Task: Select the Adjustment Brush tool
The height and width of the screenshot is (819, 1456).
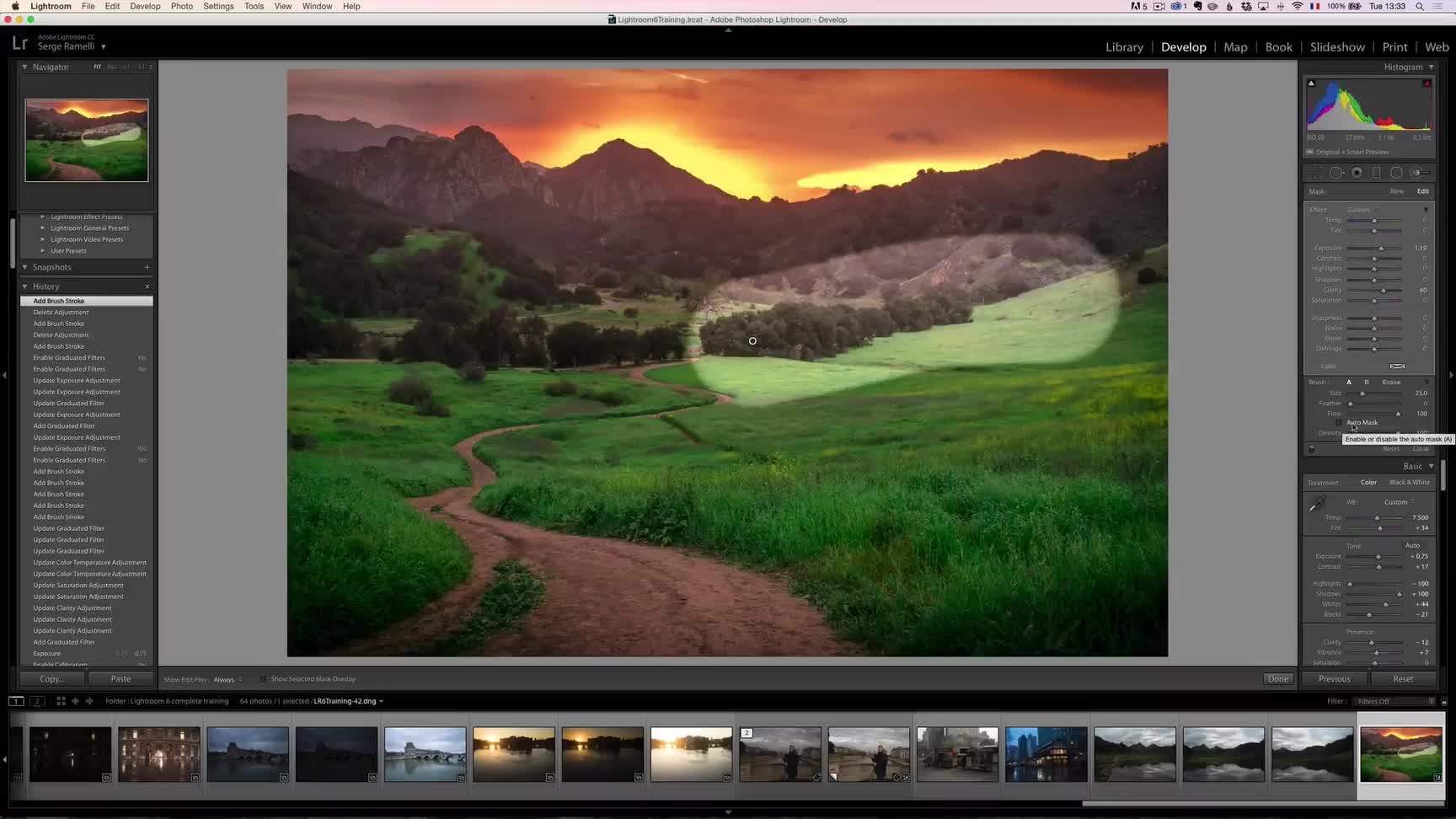Action: 1421,173
